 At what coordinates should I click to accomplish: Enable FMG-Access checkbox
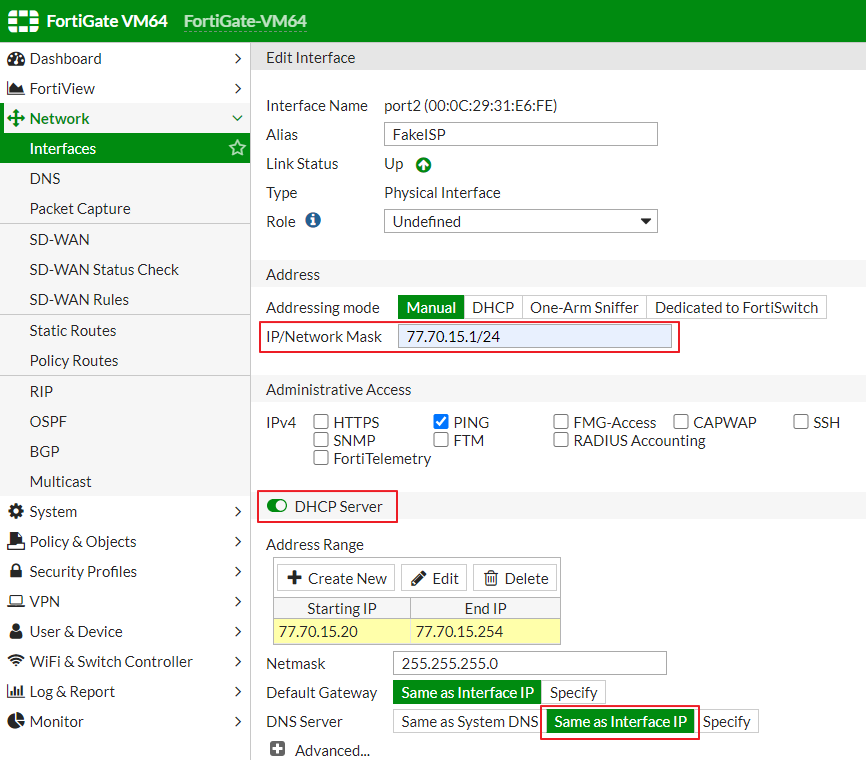click(x=561, y=422)
